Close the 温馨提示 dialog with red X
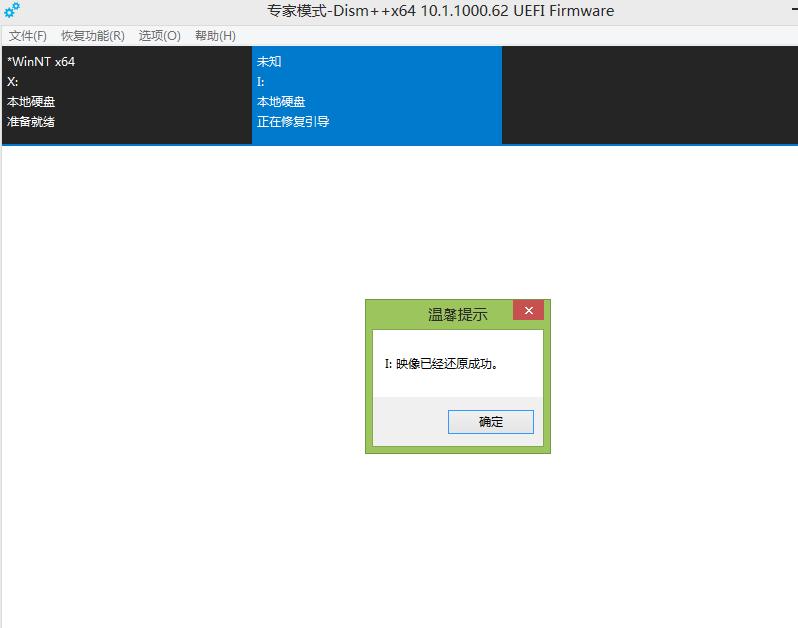This screenshot has width=798, height=628. 528,311
